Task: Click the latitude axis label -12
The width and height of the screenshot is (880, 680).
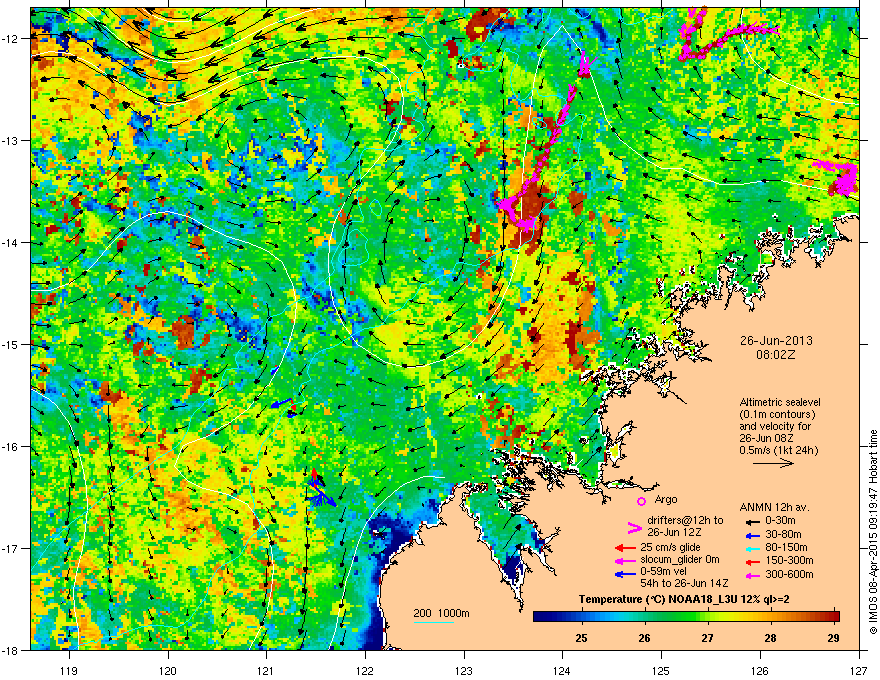Action: [10, 39]
